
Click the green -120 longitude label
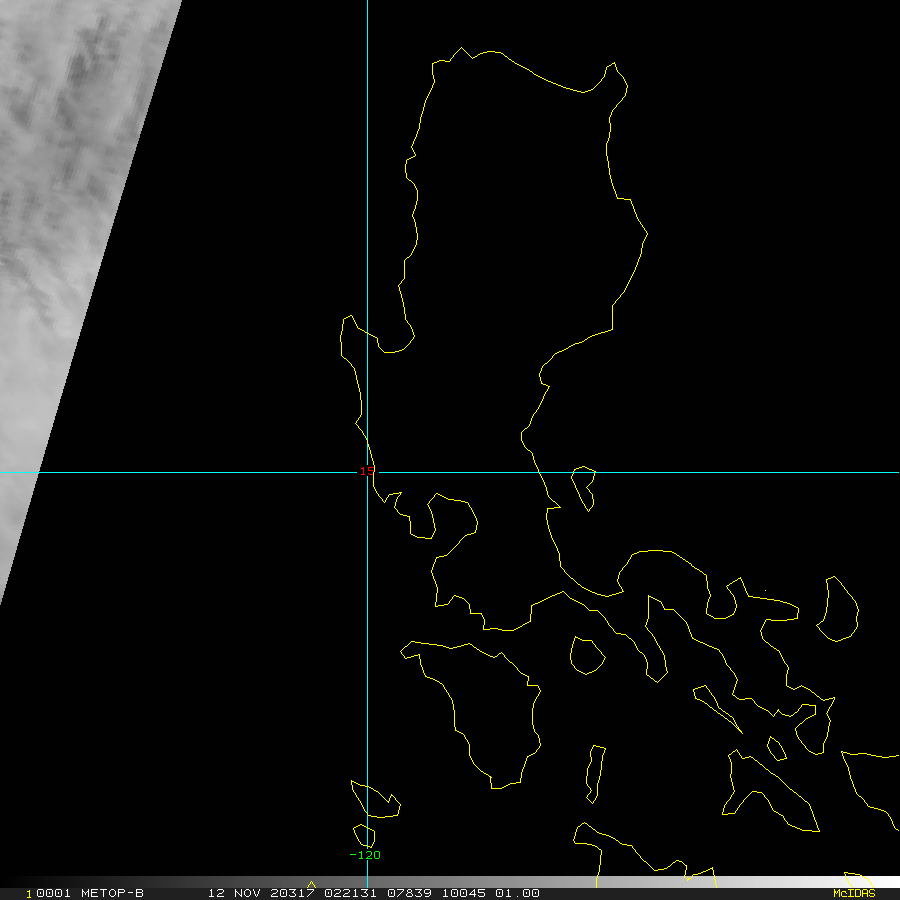(365, 855)
